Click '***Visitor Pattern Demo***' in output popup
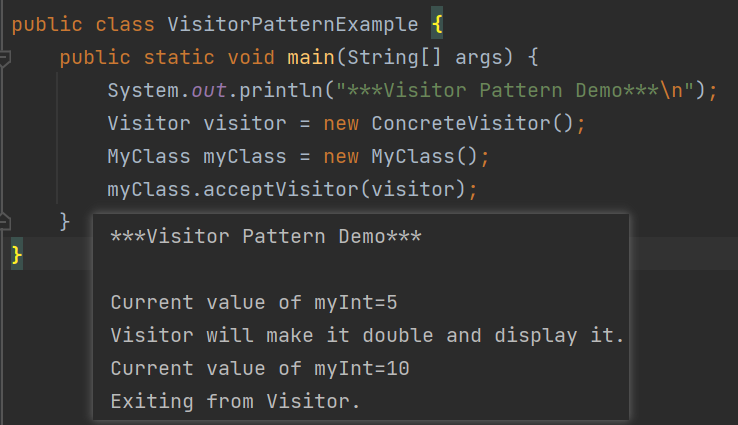The height and width of the screenshot is (425, 738). coord(266,238)
